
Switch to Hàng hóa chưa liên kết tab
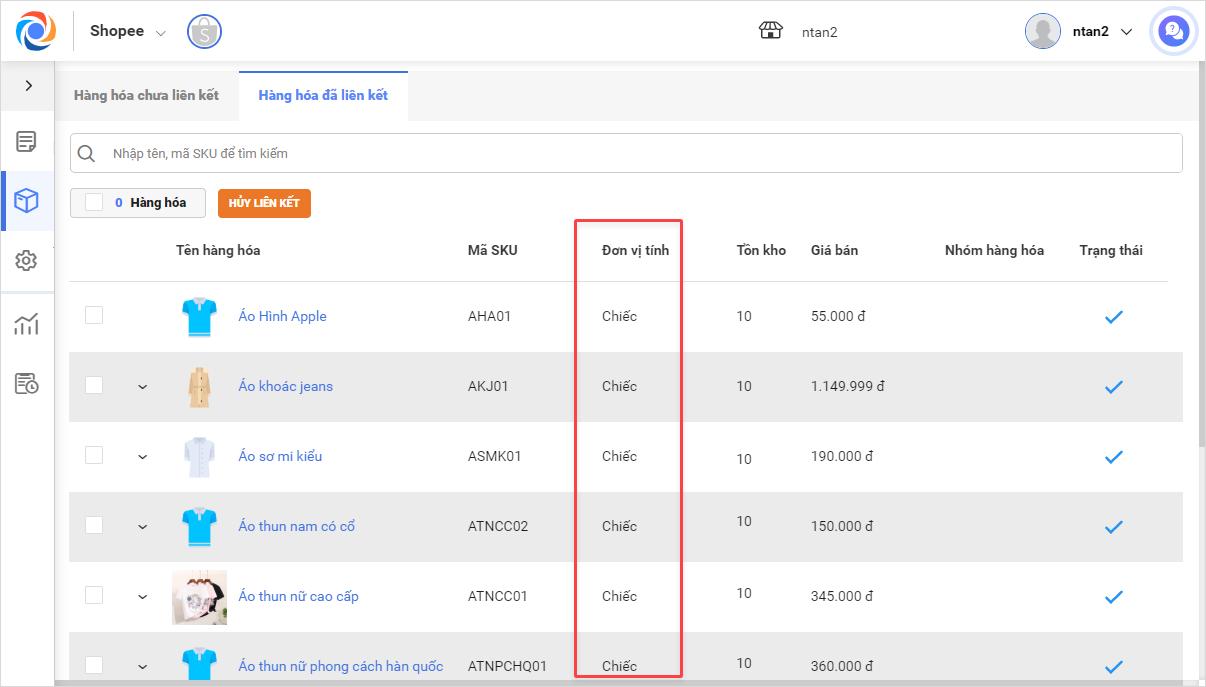[x=146, y=96]
